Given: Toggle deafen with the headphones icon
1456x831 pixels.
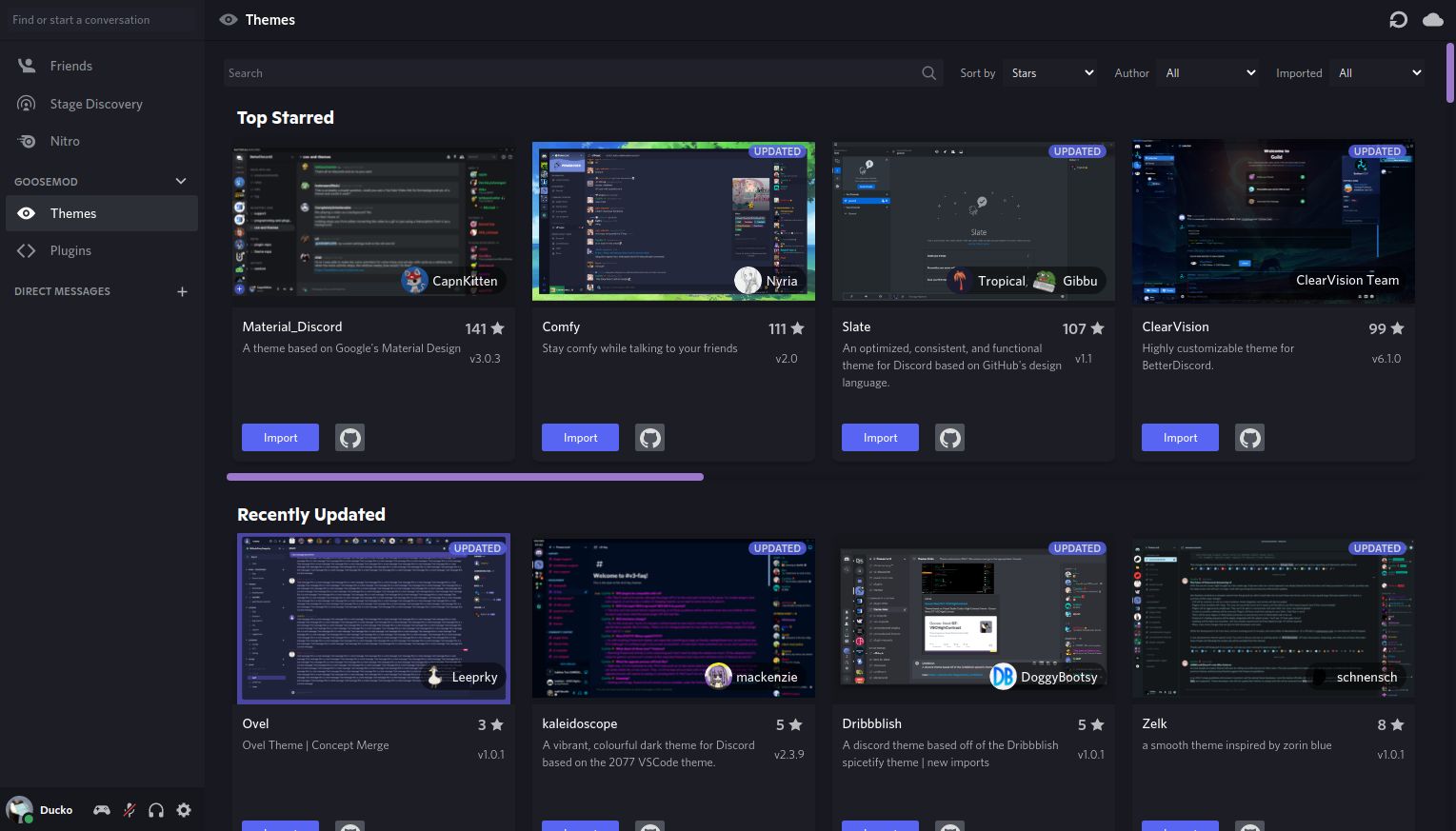Looking at the screenshot, I should tap(156, 810).
